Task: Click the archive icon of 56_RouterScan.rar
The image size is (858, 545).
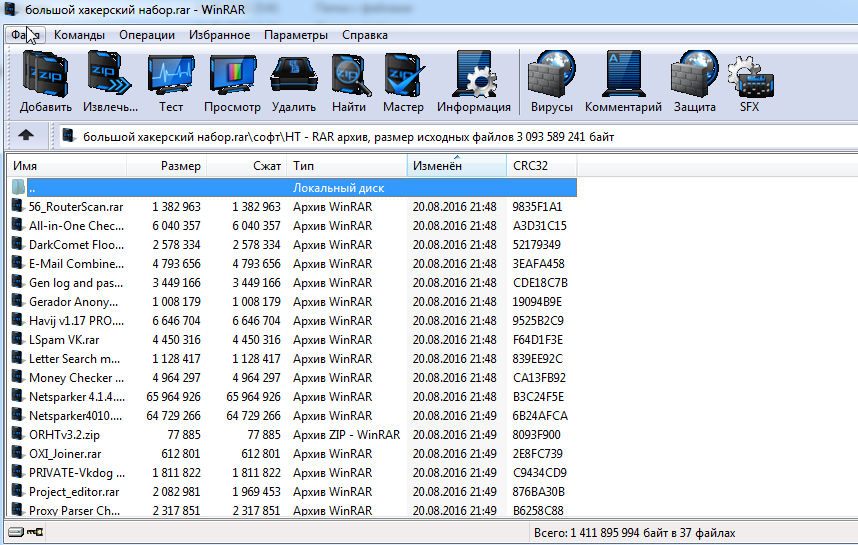Action: 18,206
